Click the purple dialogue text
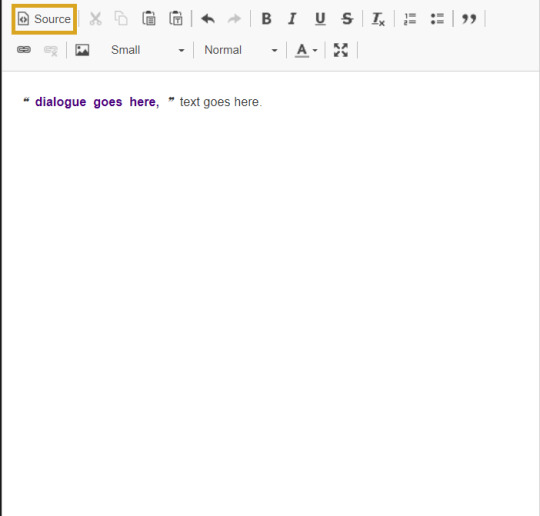Image resolution: width=540 pixels, height=516 pixels. pyautogui.click(x=97, y=102)
